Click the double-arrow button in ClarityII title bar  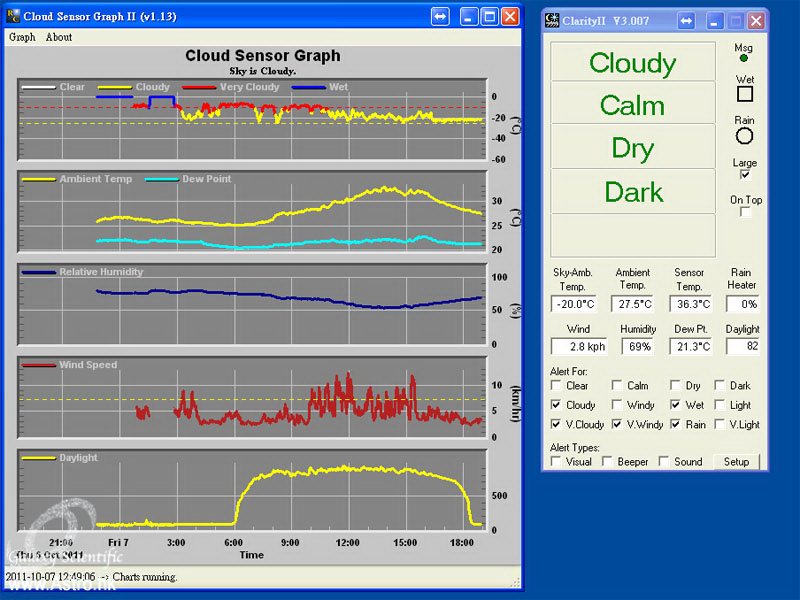(x=686, y=21)
